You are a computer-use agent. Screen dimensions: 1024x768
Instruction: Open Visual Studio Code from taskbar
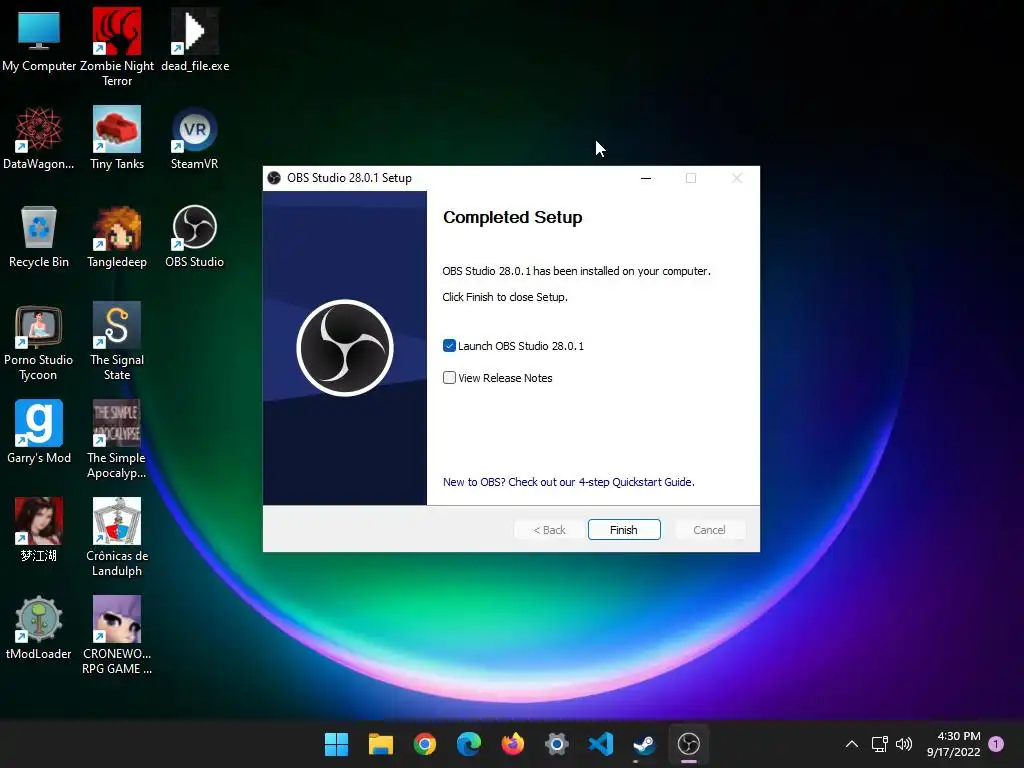pos(601,744)
